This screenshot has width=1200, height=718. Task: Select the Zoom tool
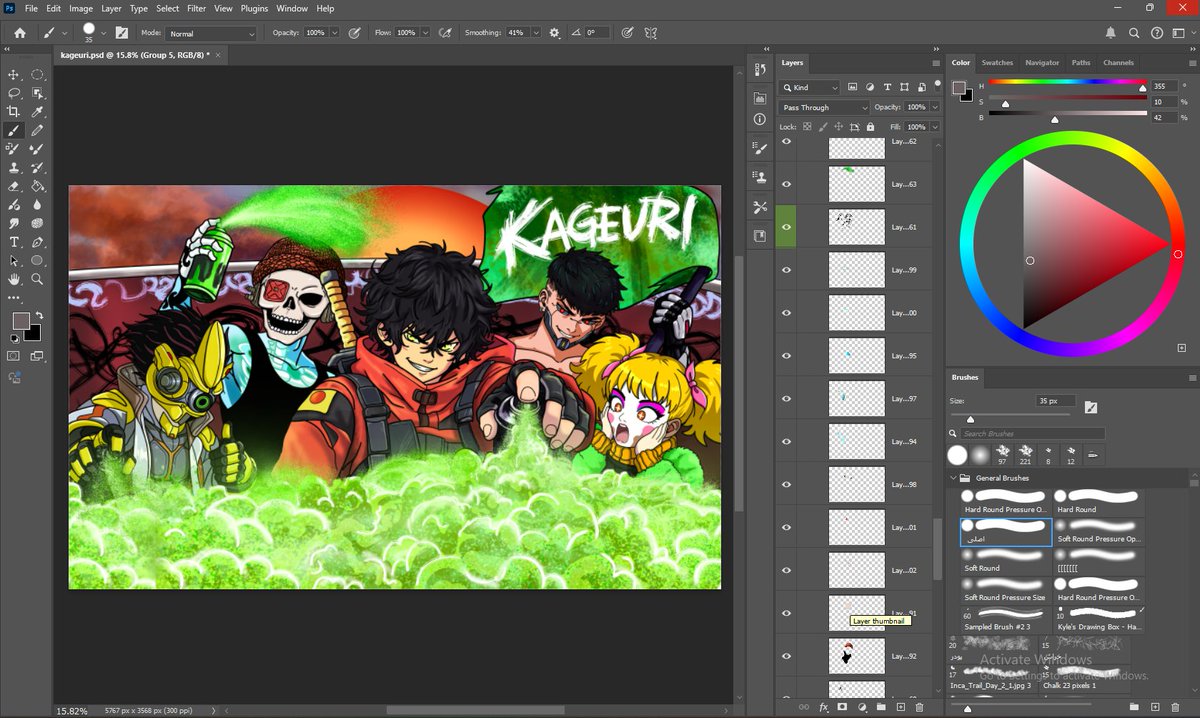pos(38,279)
